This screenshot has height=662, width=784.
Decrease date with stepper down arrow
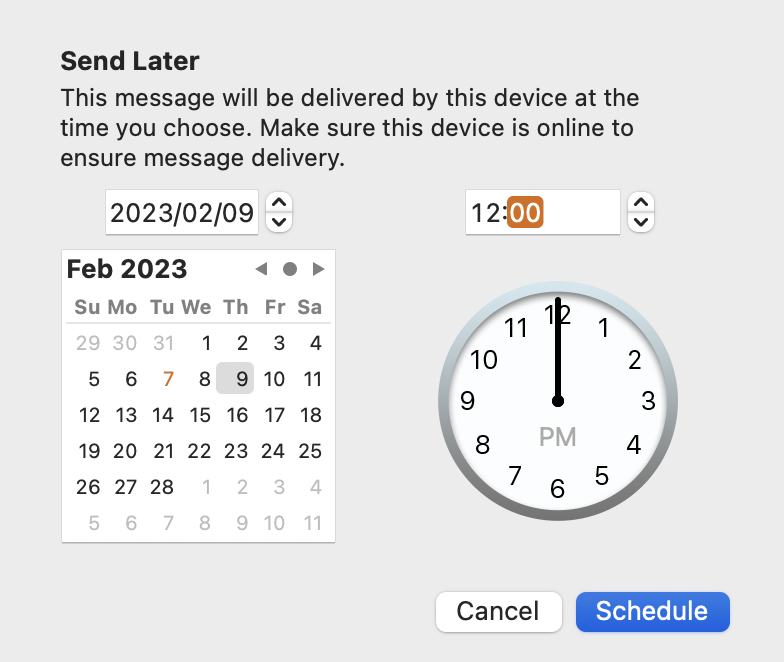point(279,222)
